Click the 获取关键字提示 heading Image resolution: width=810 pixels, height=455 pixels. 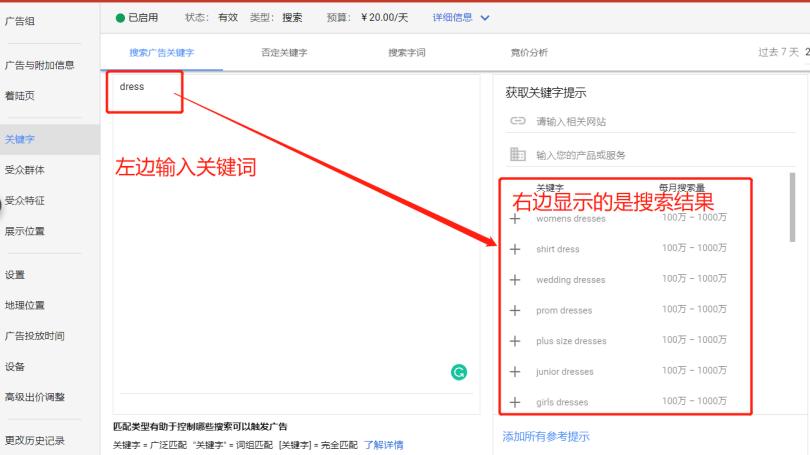coord(546,93)
